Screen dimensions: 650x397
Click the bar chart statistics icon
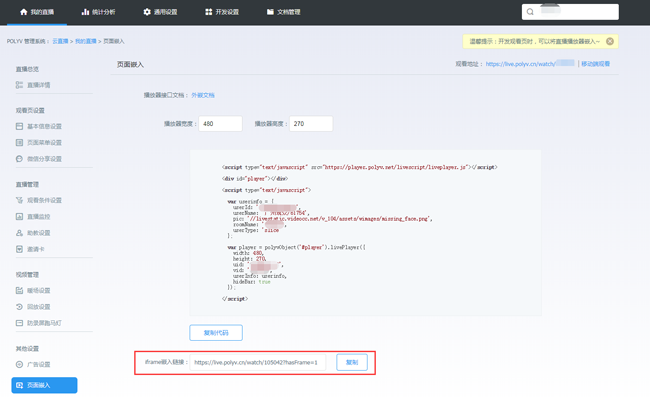point(85,12)
